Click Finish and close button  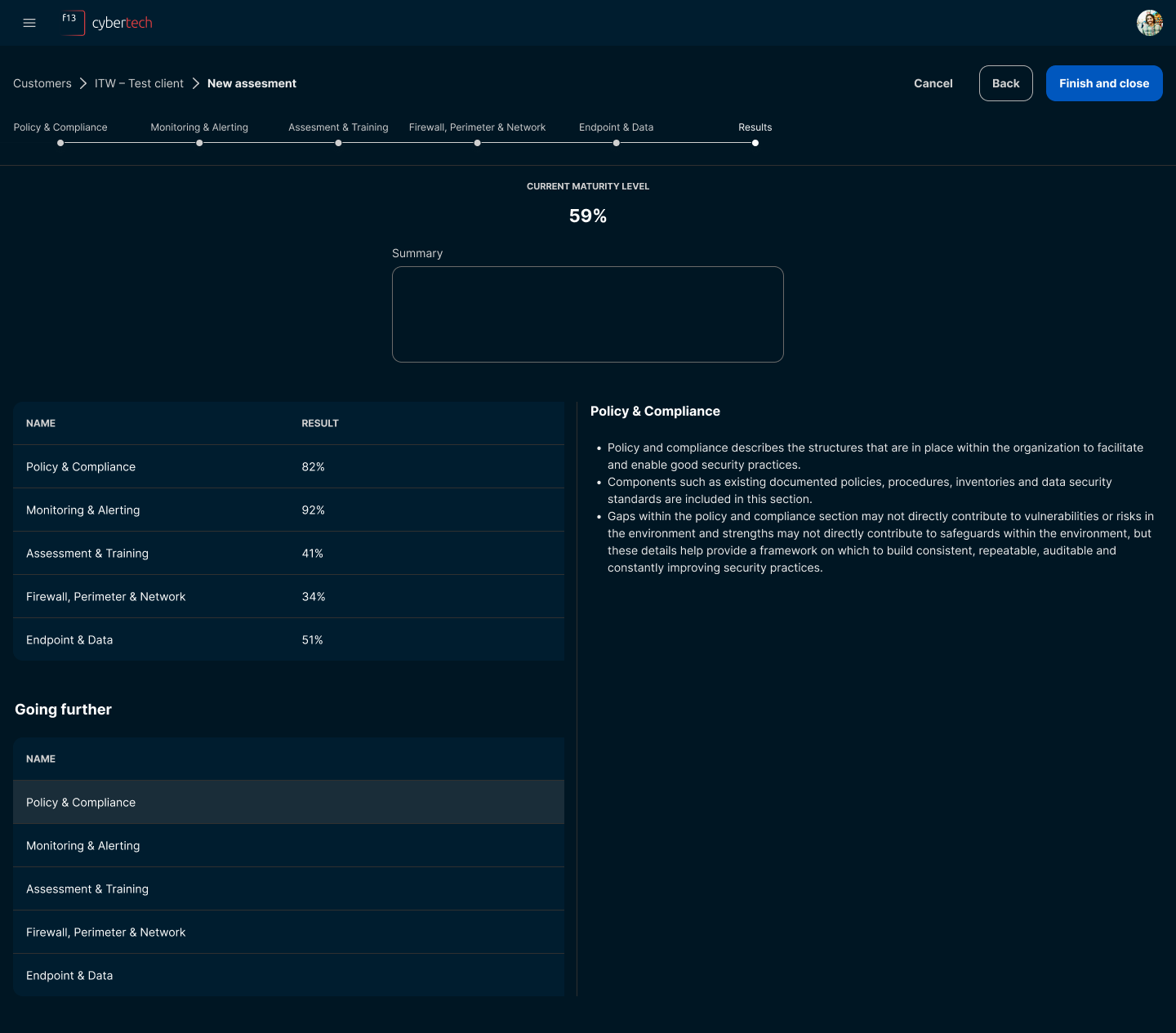1103,83
